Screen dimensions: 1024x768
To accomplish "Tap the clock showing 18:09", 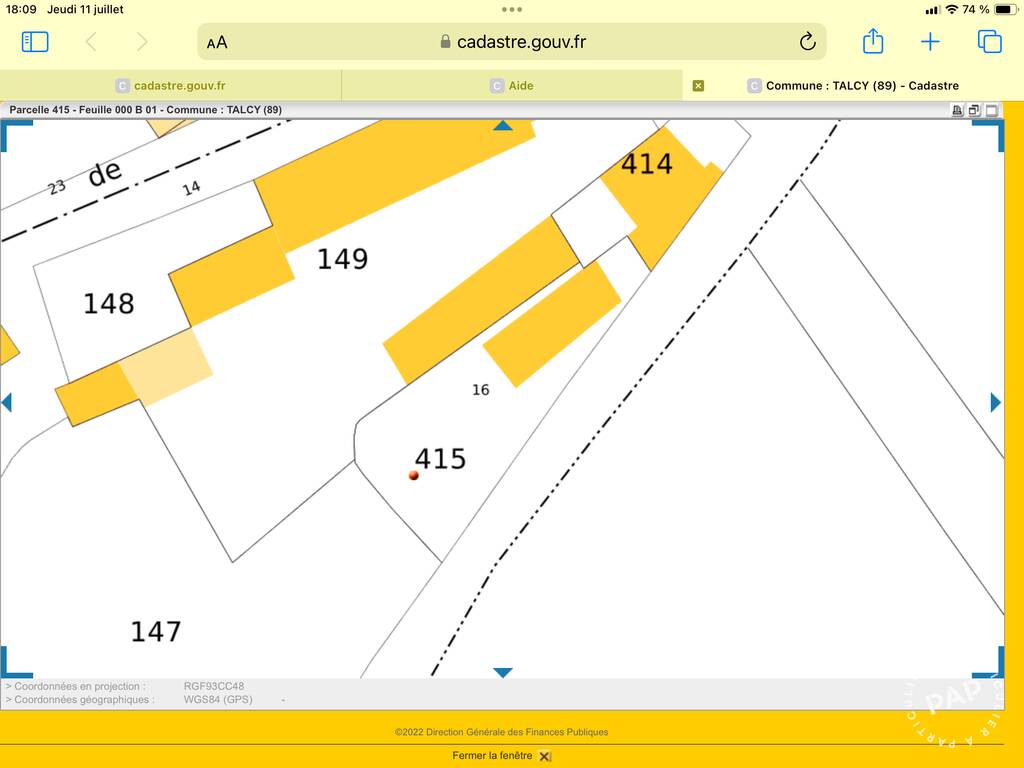I will pyautogui.click(x=21, y=10).
